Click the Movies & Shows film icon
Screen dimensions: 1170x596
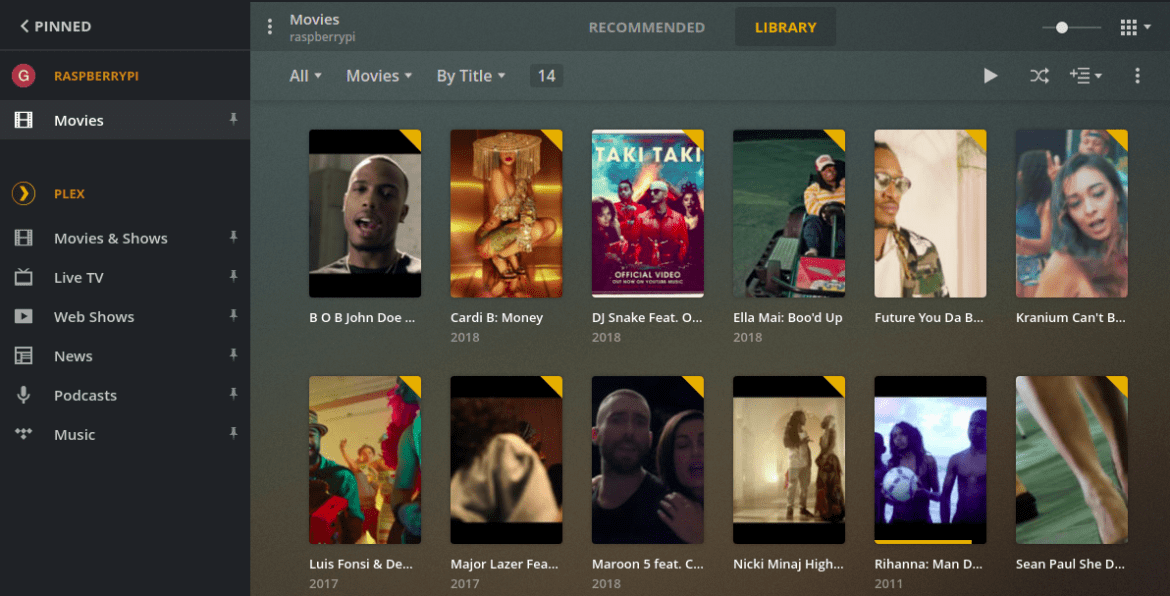pos(24,238)
